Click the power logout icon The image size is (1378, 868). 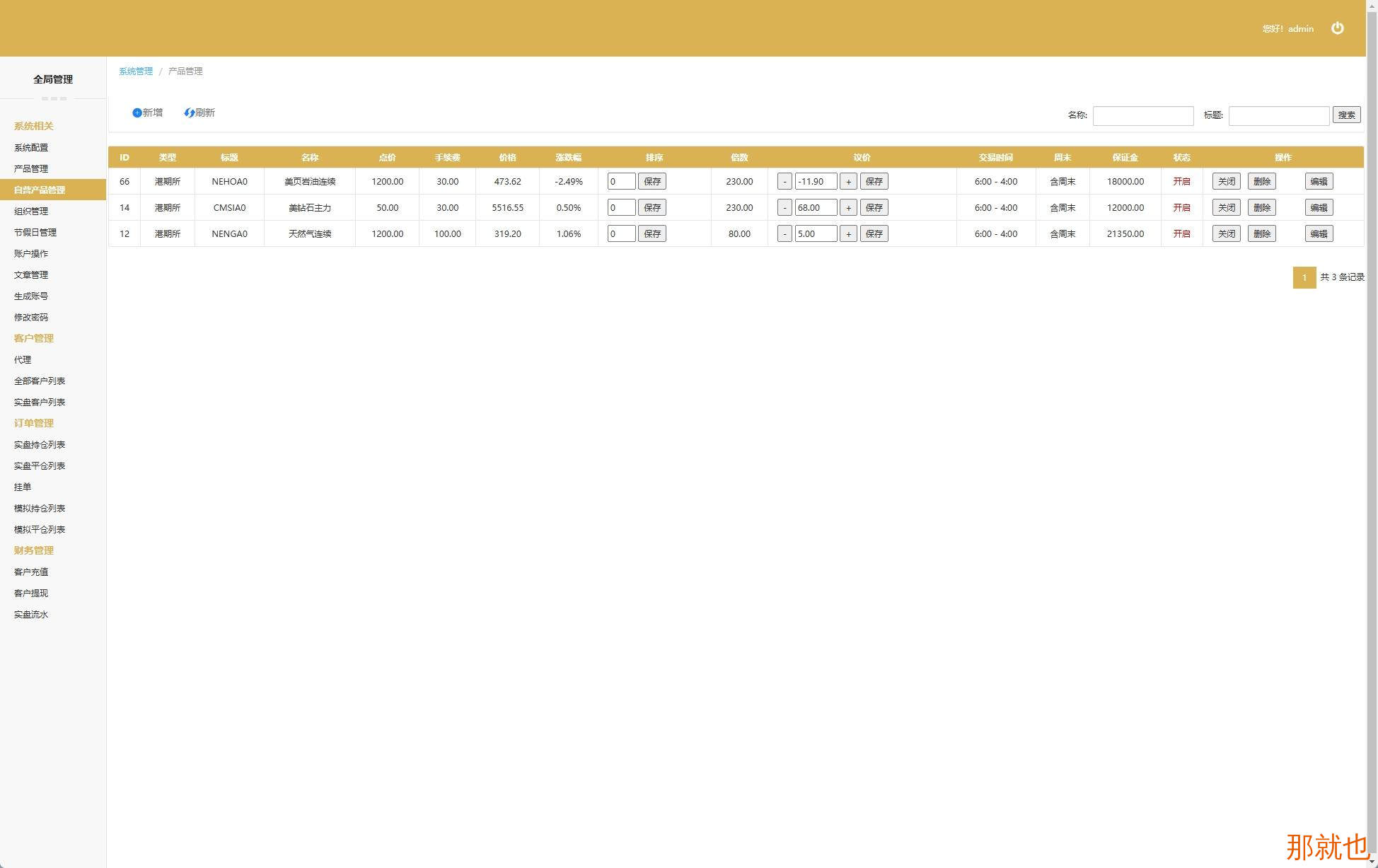(1337, 28)
